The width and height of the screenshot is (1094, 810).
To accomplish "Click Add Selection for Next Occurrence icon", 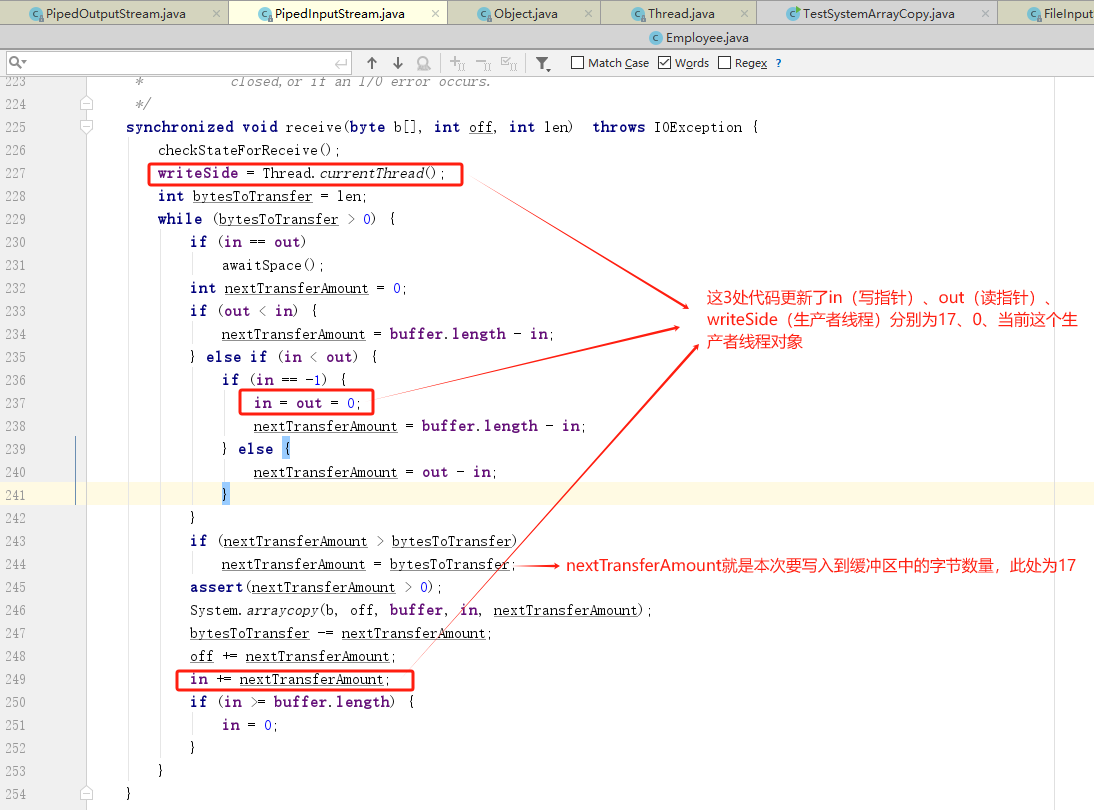I will point(458,63).
